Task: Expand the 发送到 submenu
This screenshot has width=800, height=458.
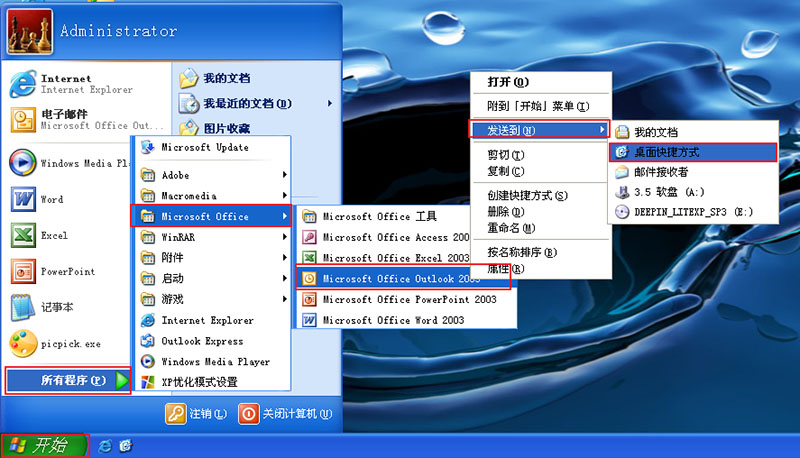Action: click(x=539, y=130)
